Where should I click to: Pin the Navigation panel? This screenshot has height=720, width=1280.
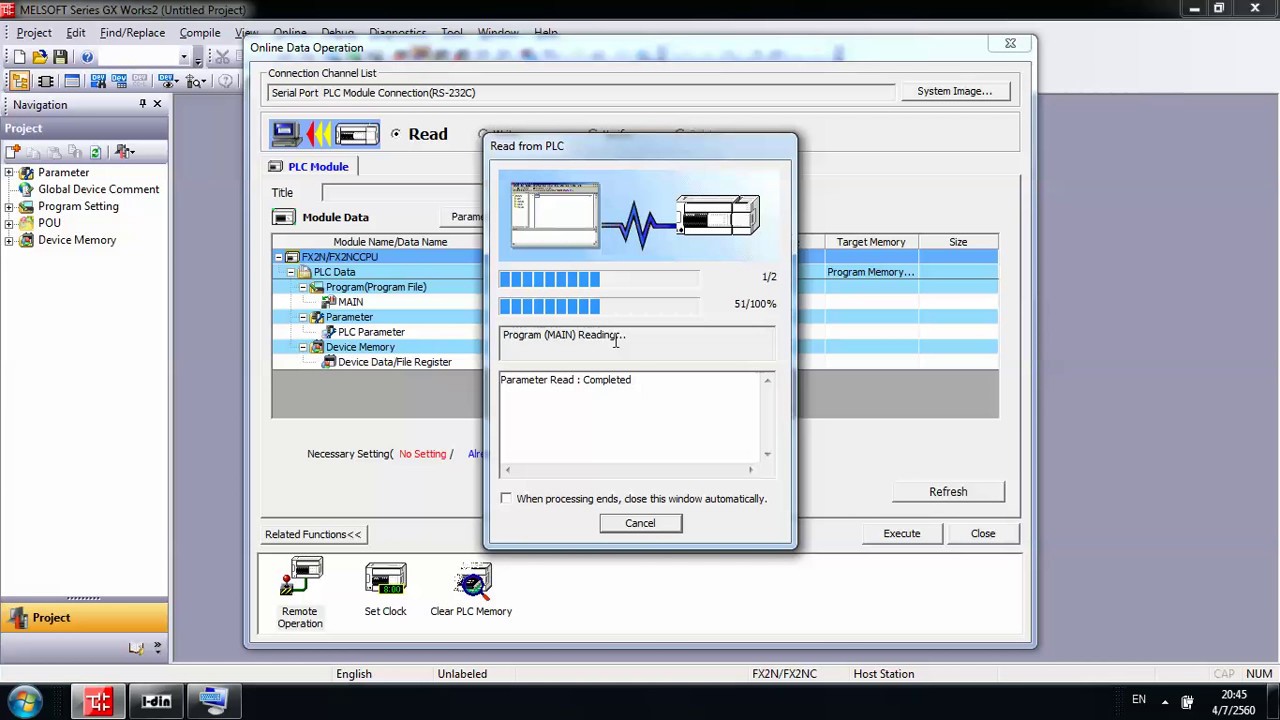[142, 104]
